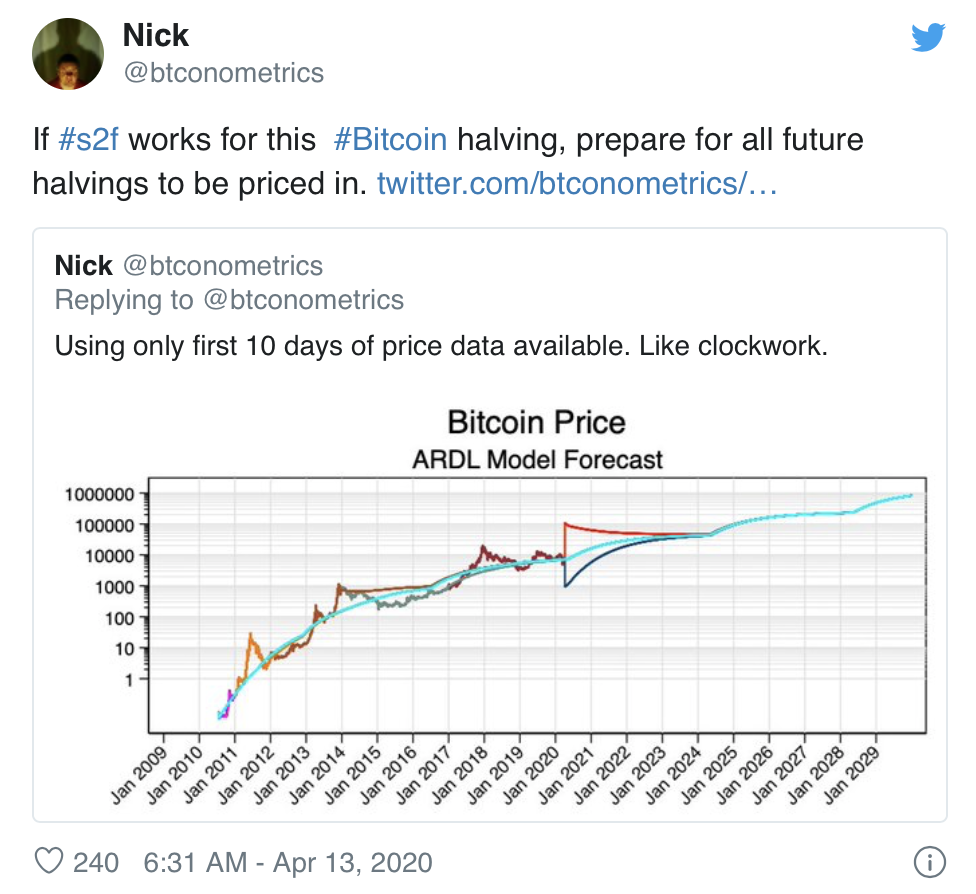
Task: Follow the twitter.com/btconometrics link
Action: (577, 184)
